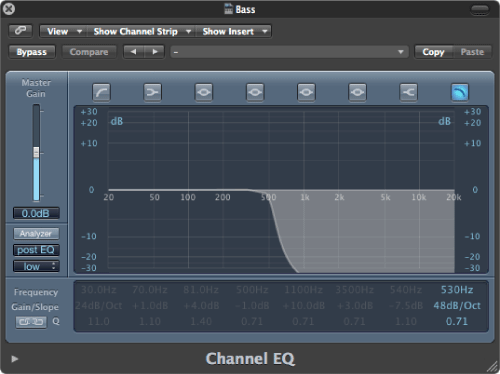The height and width of the screenshot is (374, 500).
Task: Enable the high shelf band icon
Action: [408, 92]
